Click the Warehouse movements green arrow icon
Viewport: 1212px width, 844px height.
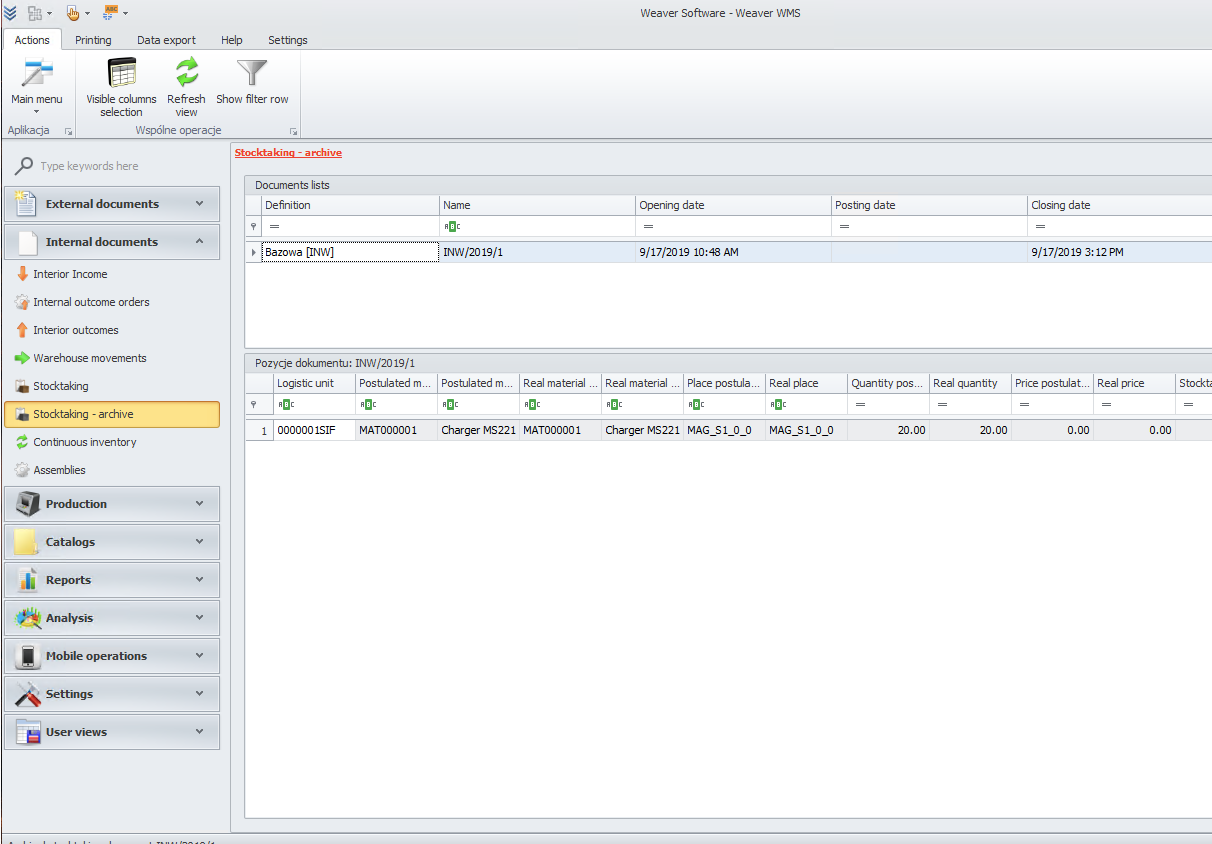[22, 358]
